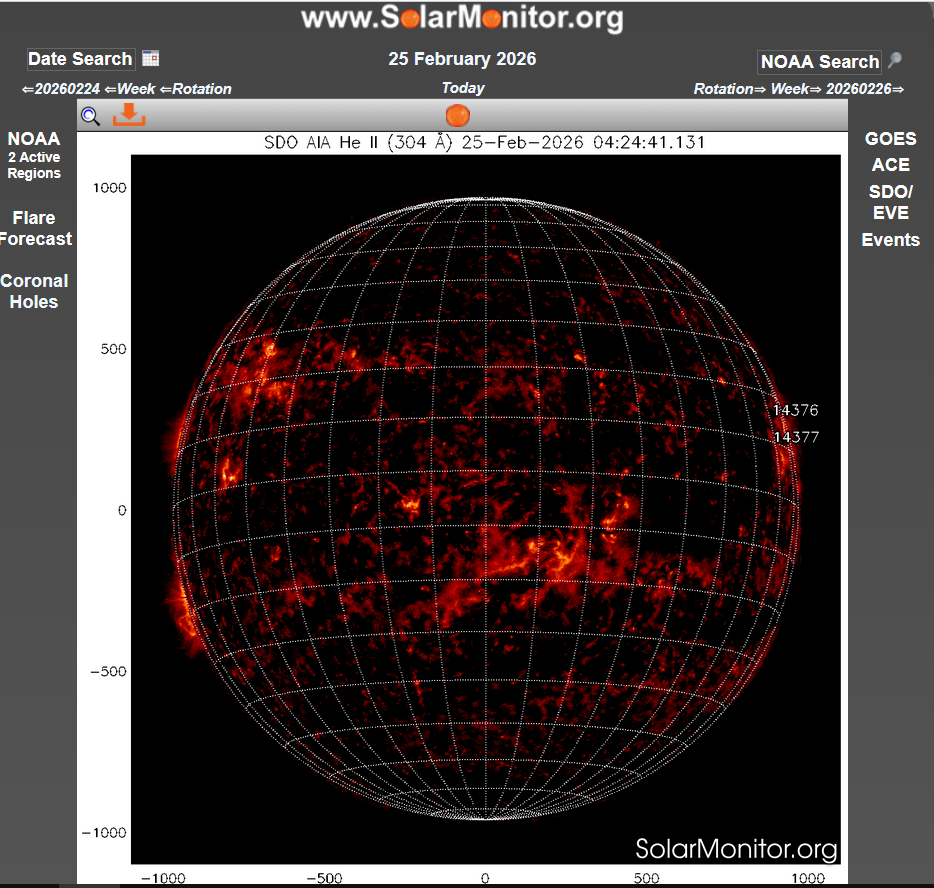
Task: Open the NOAA 2 Active Regions page
Action: point(33,155)
